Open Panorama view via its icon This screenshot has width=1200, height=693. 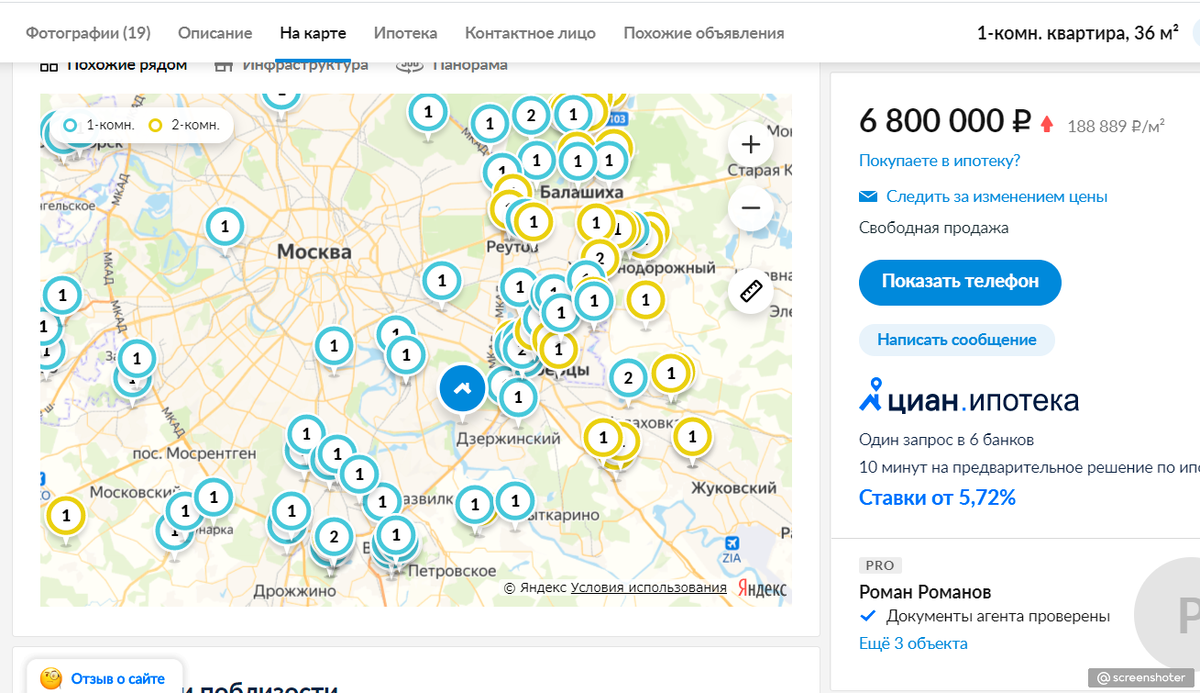point(409,63)
